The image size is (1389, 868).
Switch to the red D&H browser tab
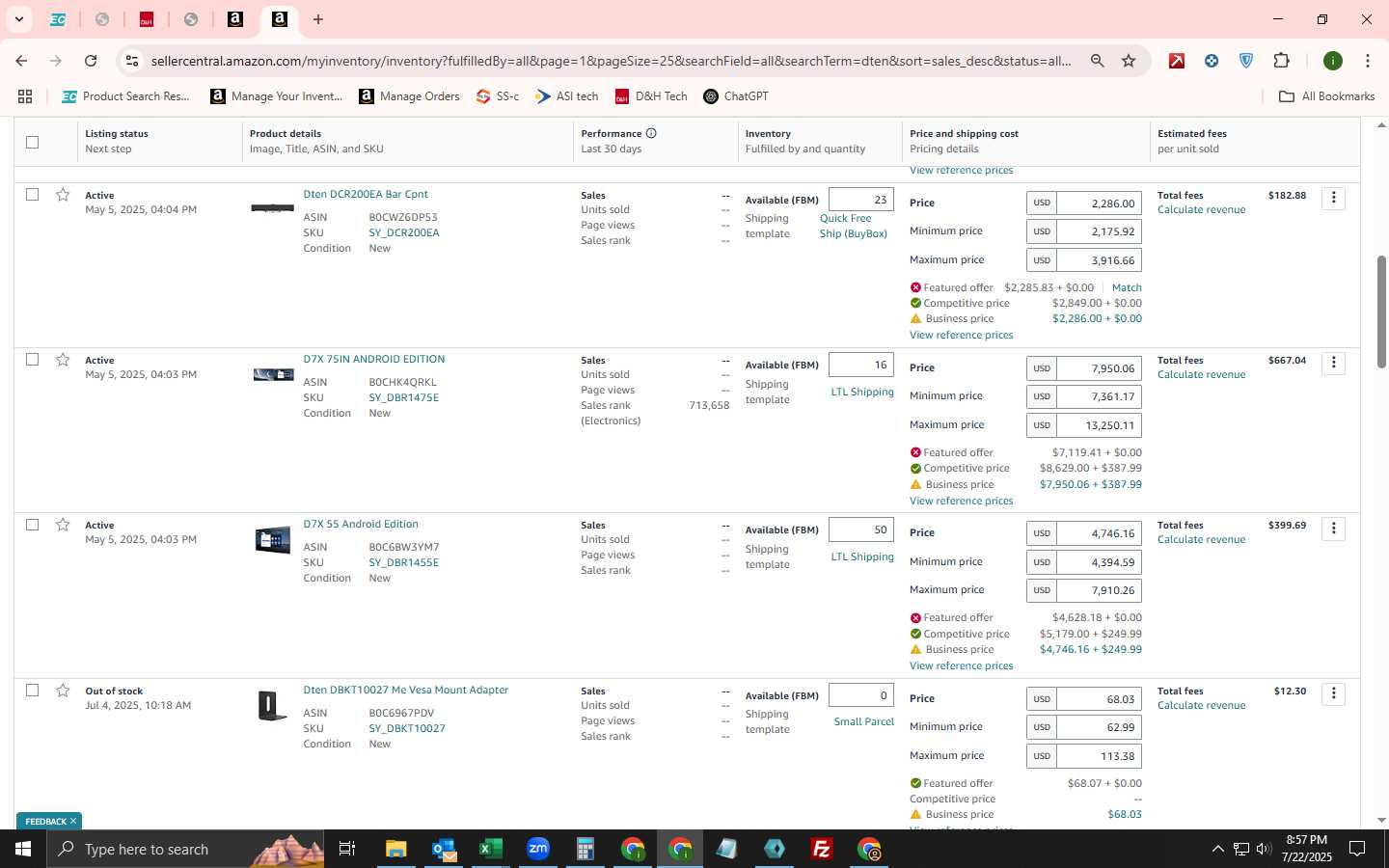click(147, 19)
